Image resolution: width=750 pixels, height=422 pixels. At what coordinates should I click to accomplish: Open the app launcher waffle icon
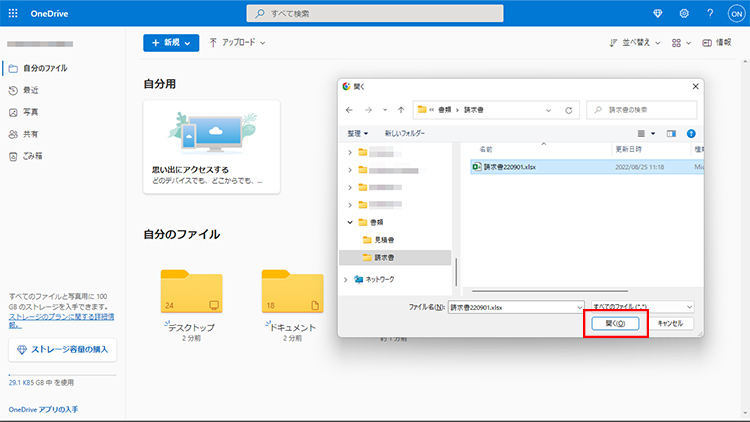[13, 13]
